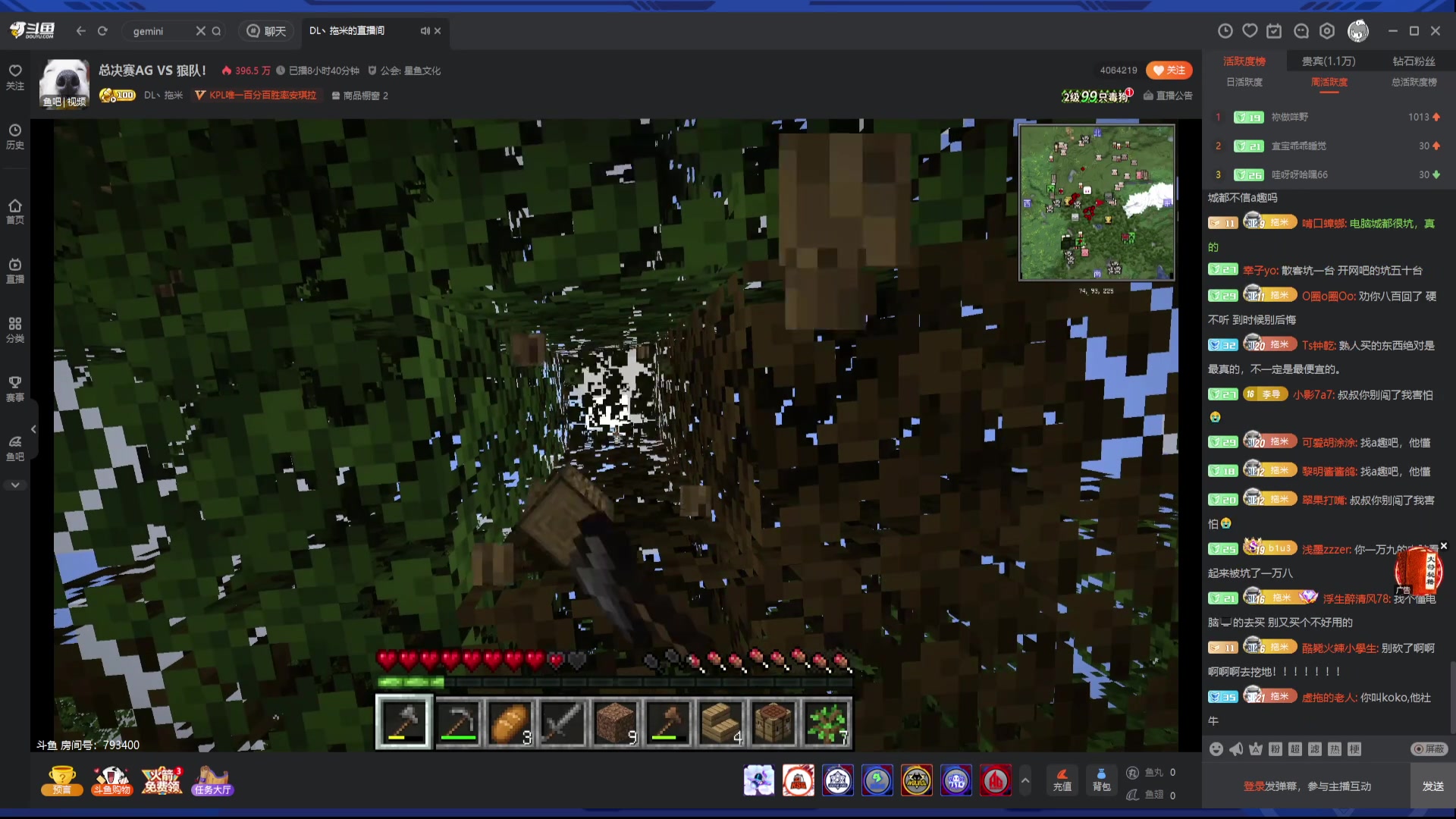Image resolution: width=1456 pixels, height=819 pixels.
Task: Toggle the 超 danmaku option
Action: 1295,749
